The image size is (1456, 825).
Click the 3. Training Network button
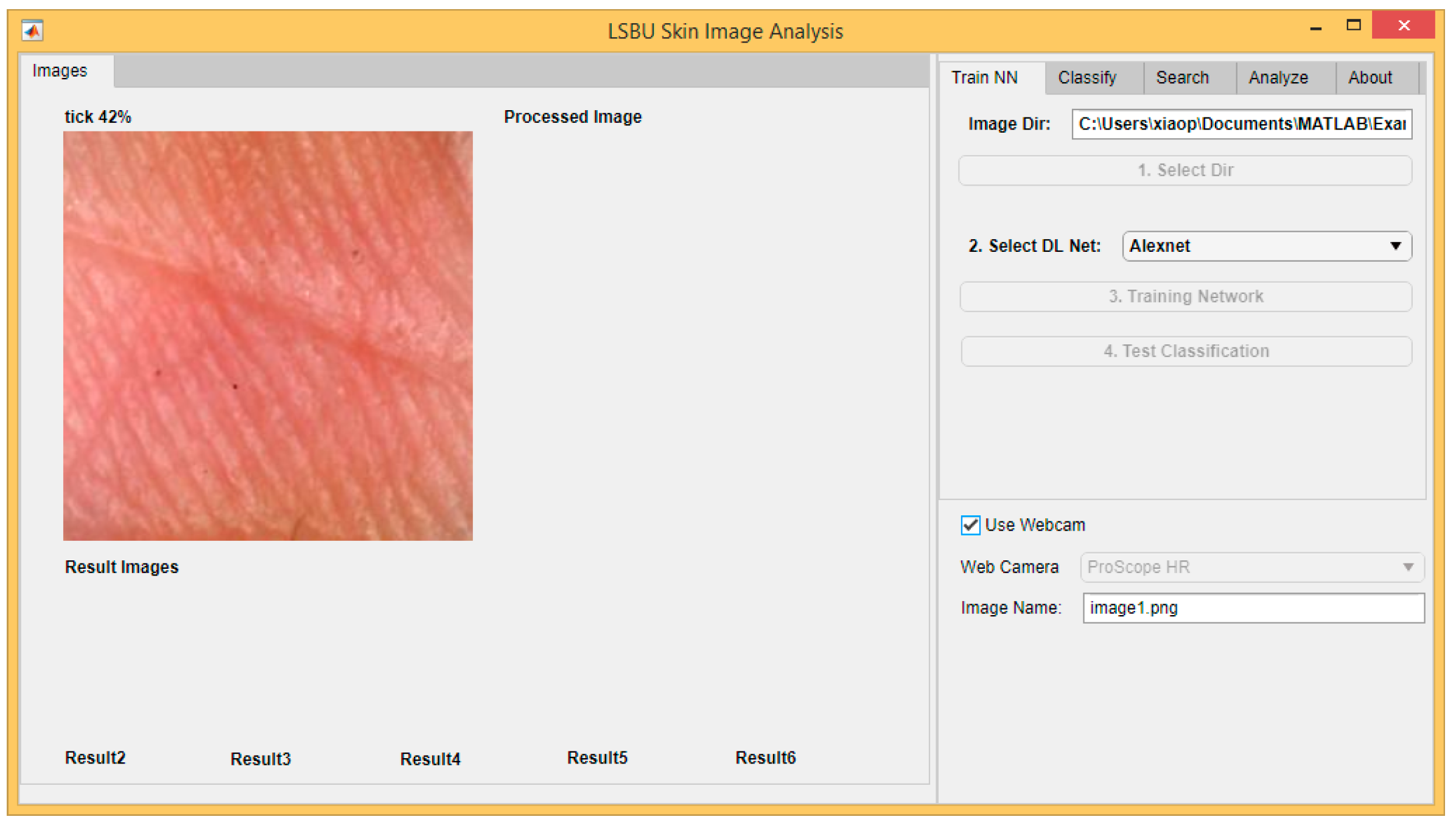click(x=1185, y=296)
